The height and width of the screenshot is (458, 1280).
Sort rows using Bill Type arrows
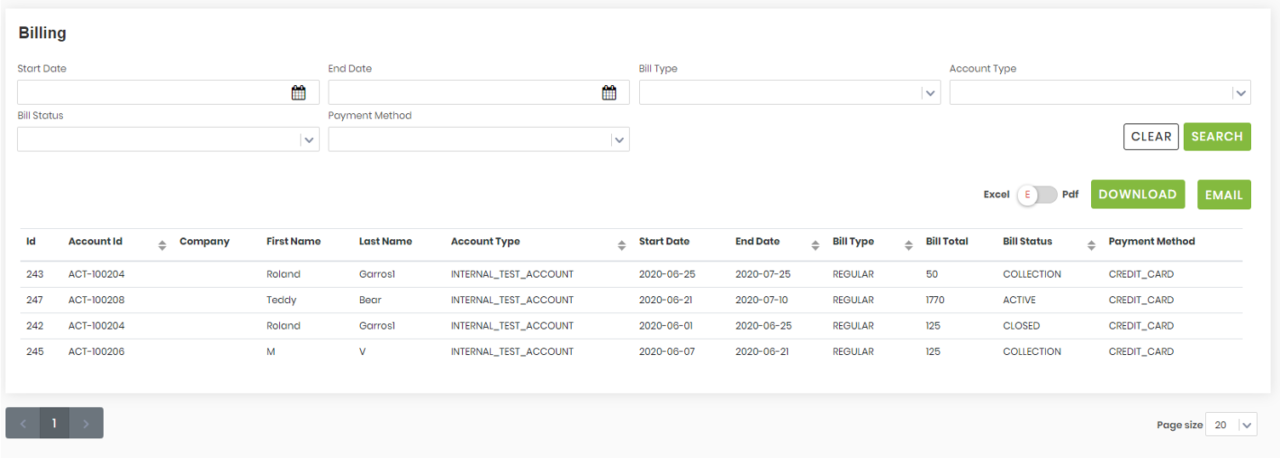[908, 245]
